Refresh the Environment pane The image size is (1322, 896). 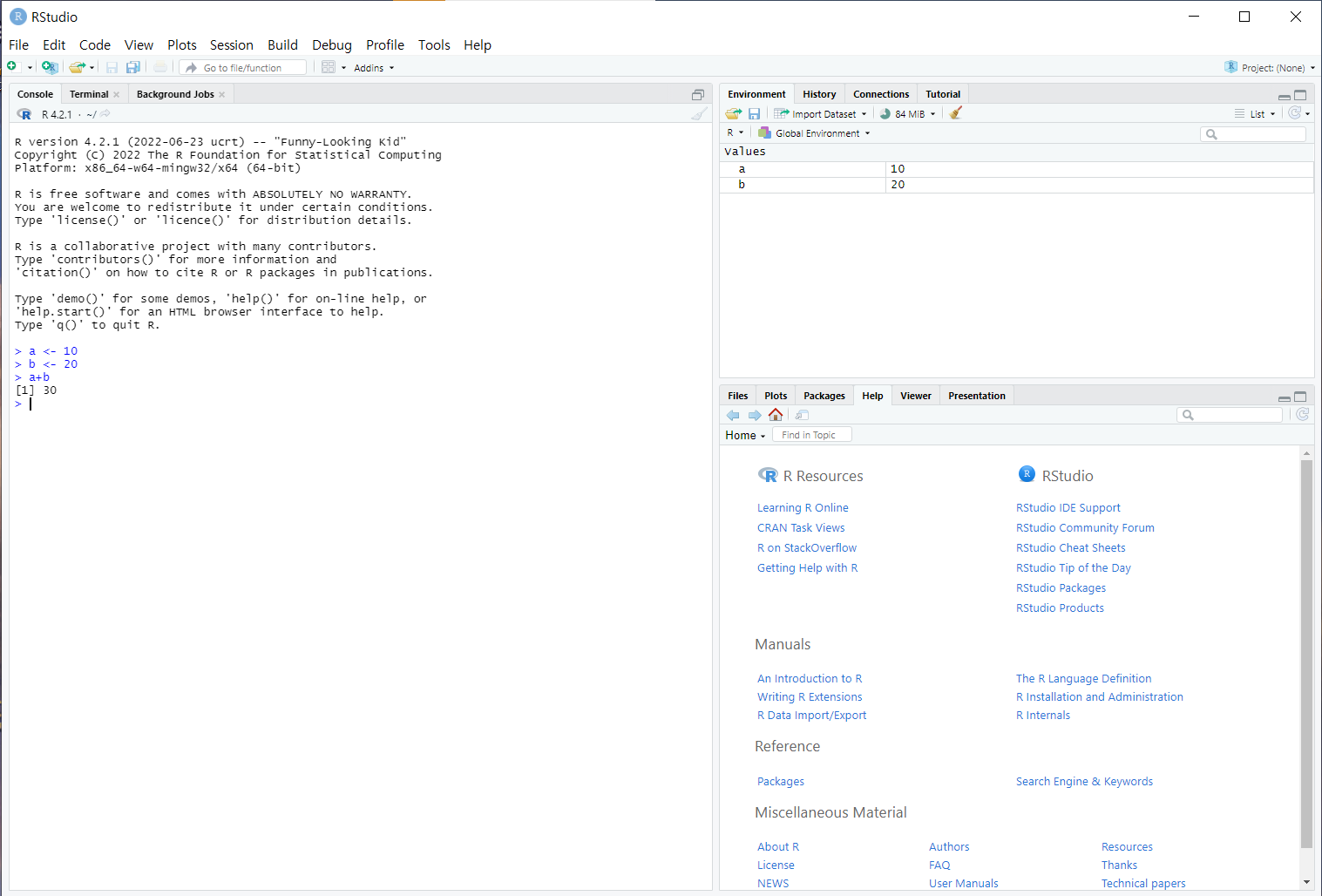click(x=1295, y=113)
